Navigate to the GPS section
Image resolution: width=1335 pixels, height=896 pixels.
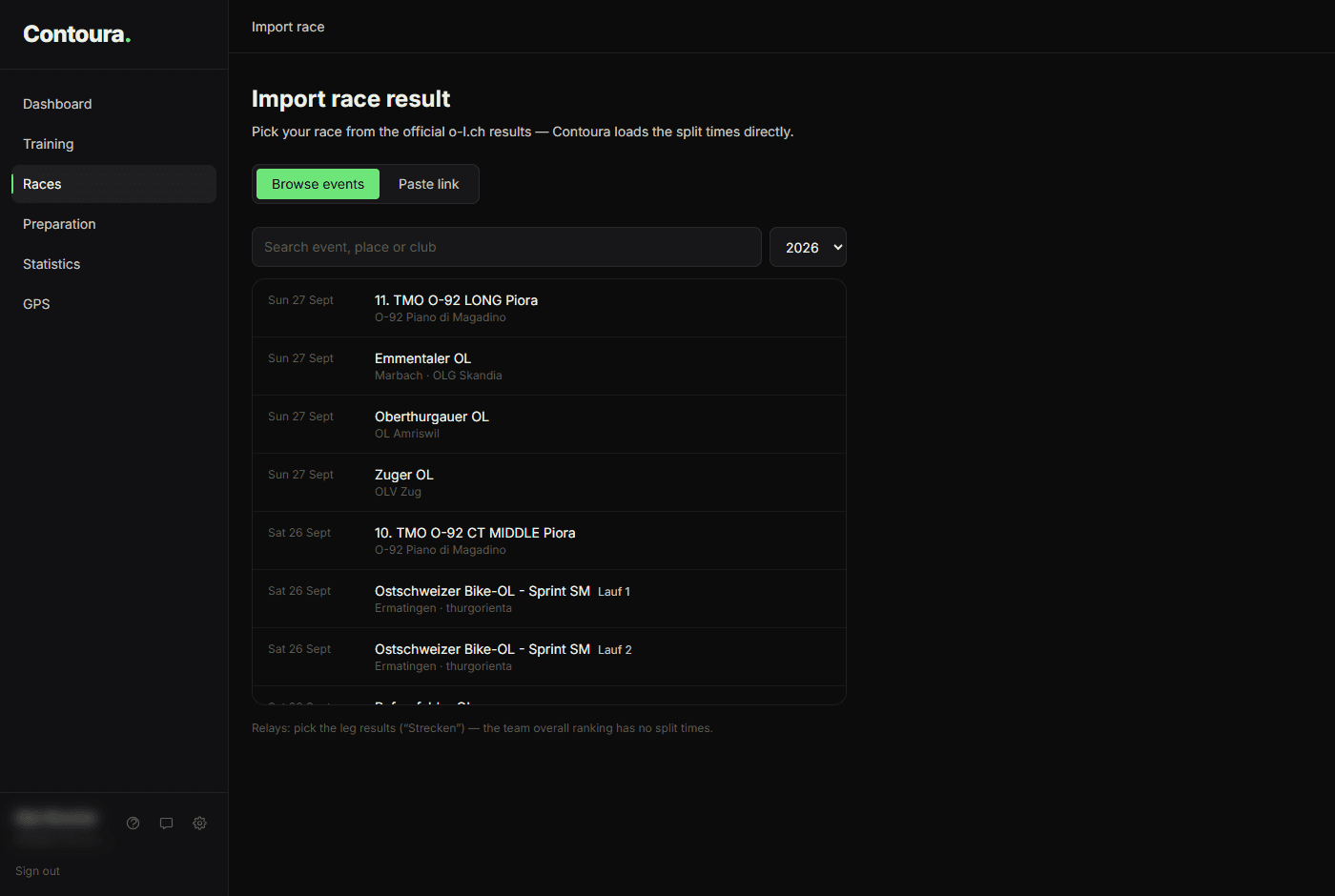(x=113, y=304)
